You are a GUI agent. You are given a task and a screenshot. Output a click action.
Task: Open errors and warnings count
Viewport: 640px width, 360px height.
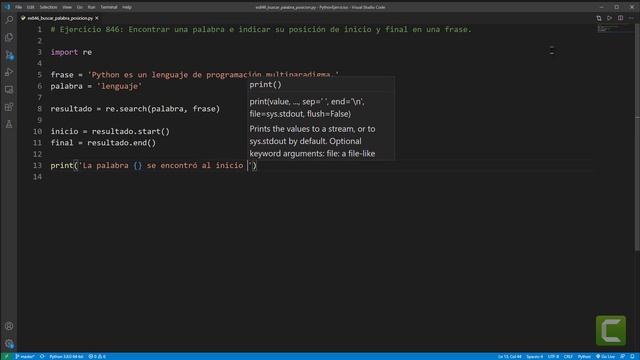[x=97, y=356]
